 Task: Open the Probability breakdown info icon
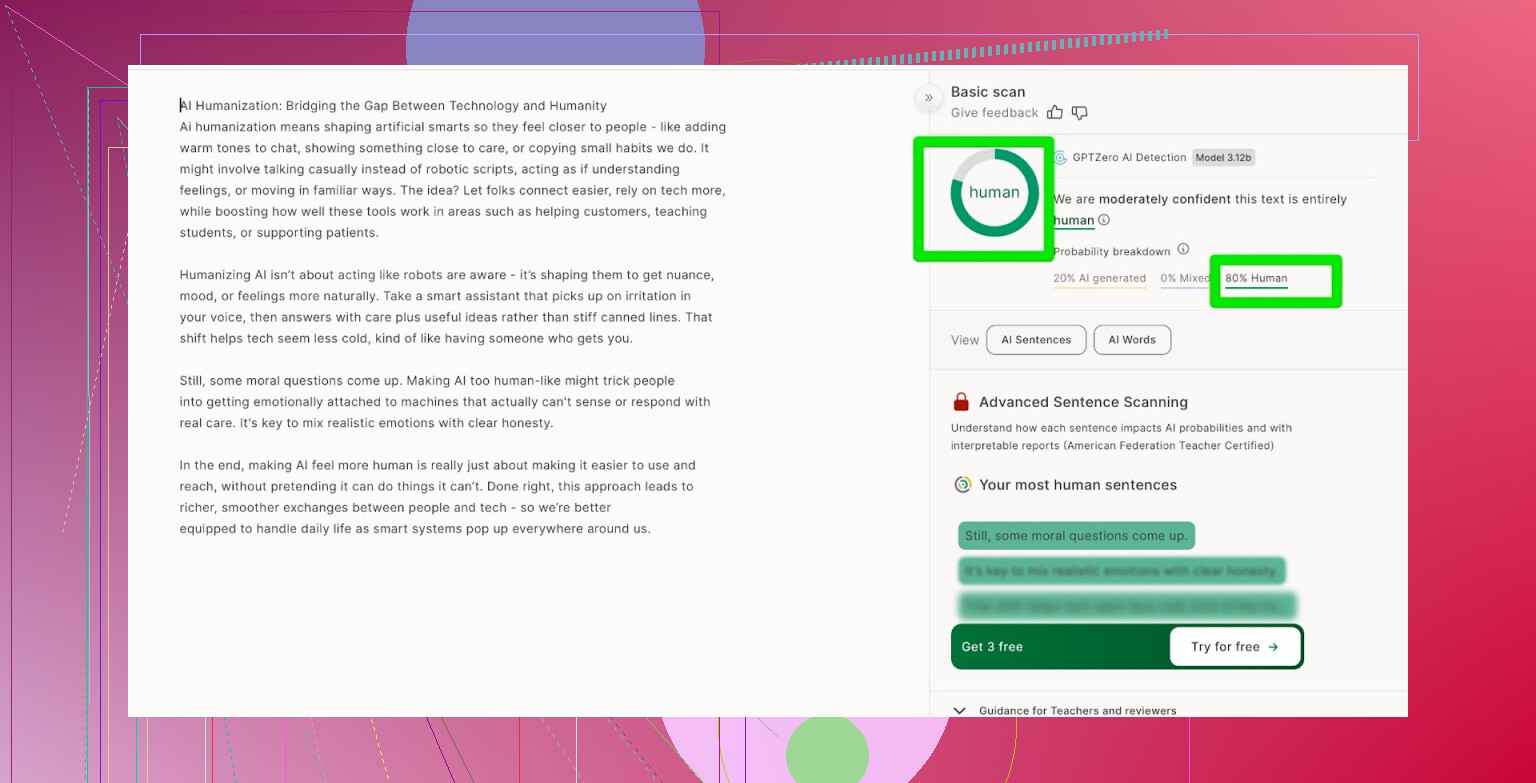pyautogui.click(x=1183, y=249)
